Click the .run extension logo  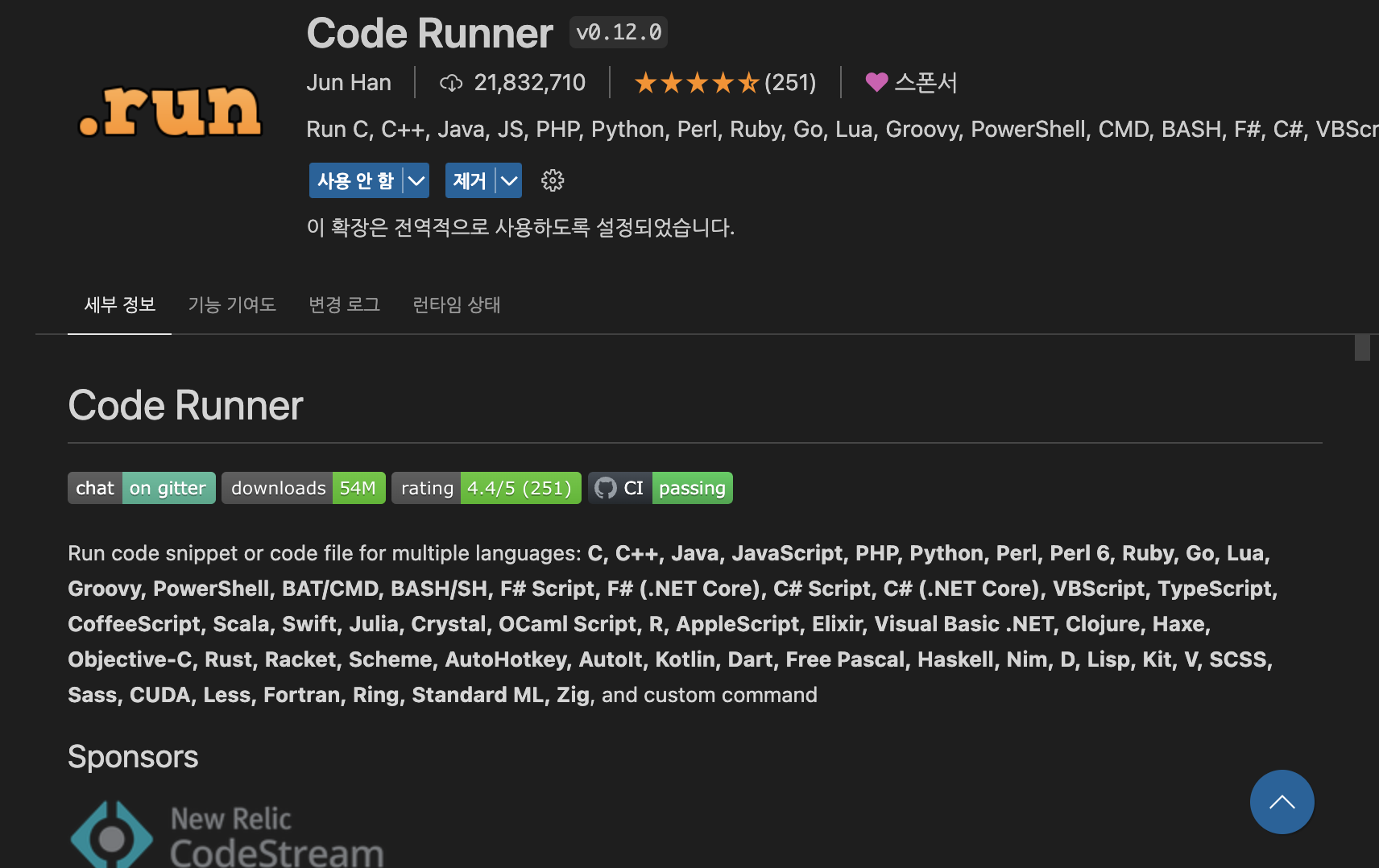(x=170, y=111)
